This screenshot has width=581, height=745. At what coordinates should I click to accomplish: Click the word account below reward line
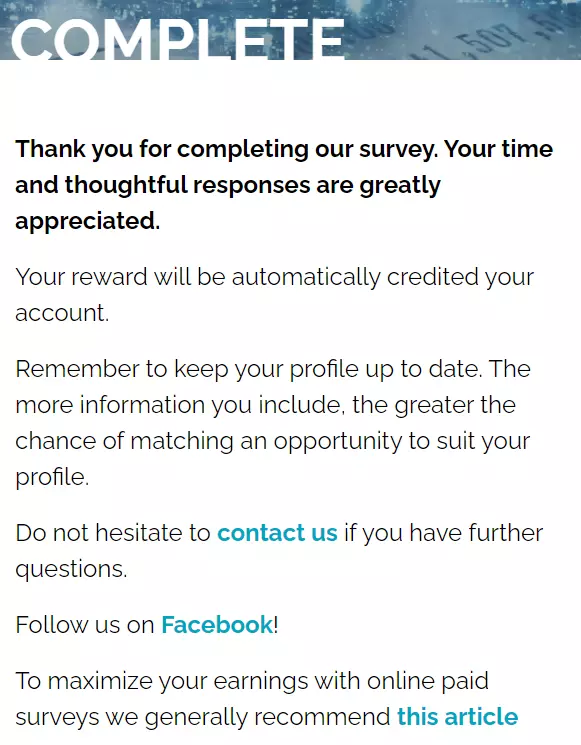(62, 313)
